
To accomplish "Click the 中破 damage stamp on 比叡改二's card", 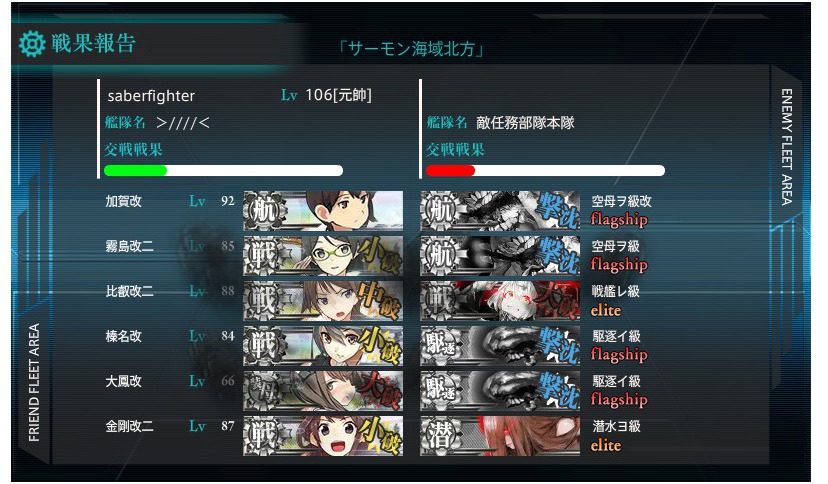I will (380, 300).
